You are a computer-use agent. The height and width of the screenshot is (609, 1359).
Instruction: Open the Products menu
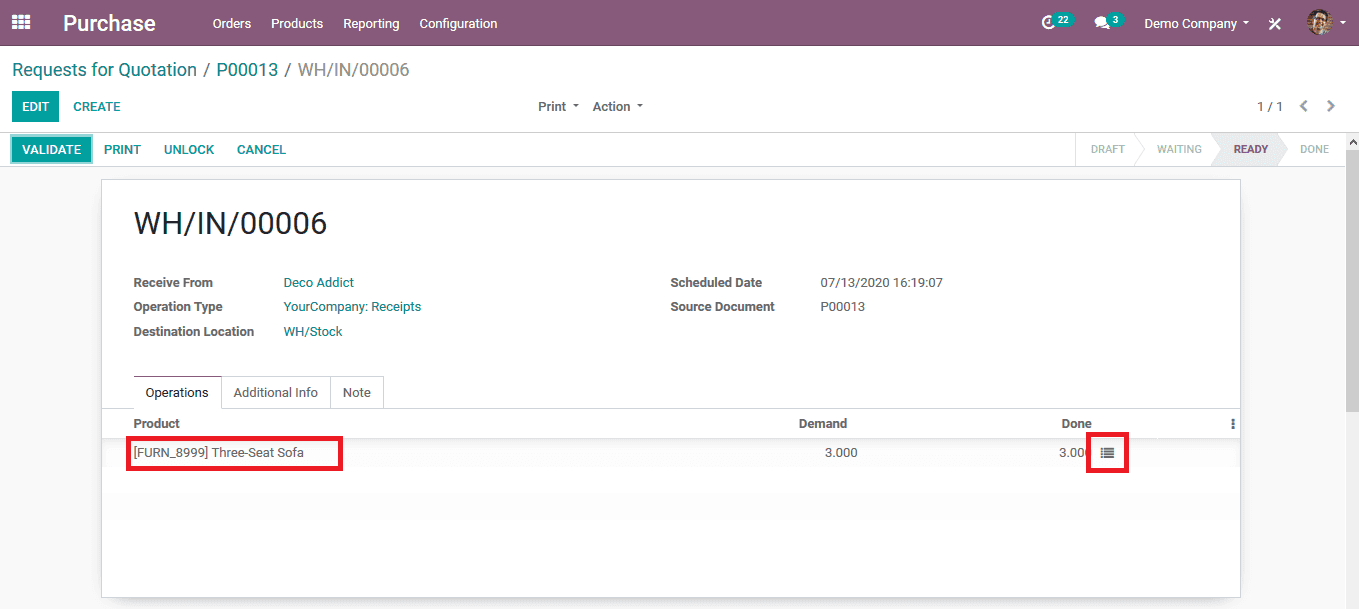(297, 23)
